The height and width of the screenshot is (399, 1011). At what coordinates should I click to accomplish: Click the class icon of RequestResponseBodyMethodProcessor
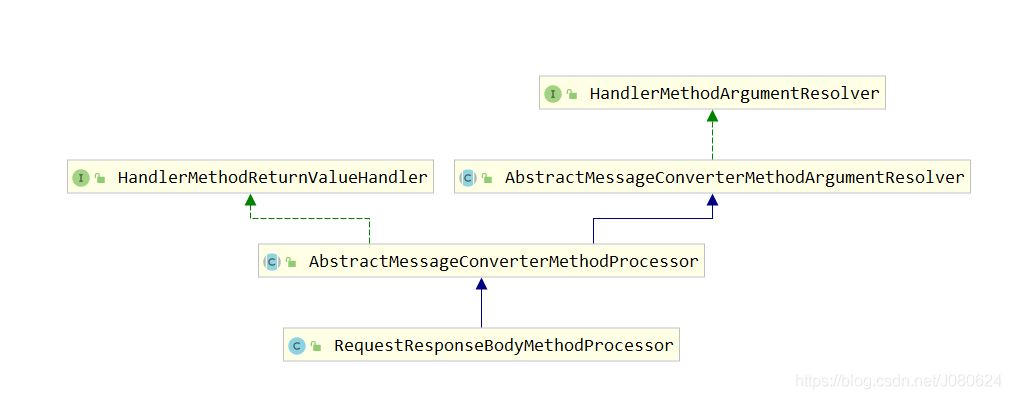[297, 345]
